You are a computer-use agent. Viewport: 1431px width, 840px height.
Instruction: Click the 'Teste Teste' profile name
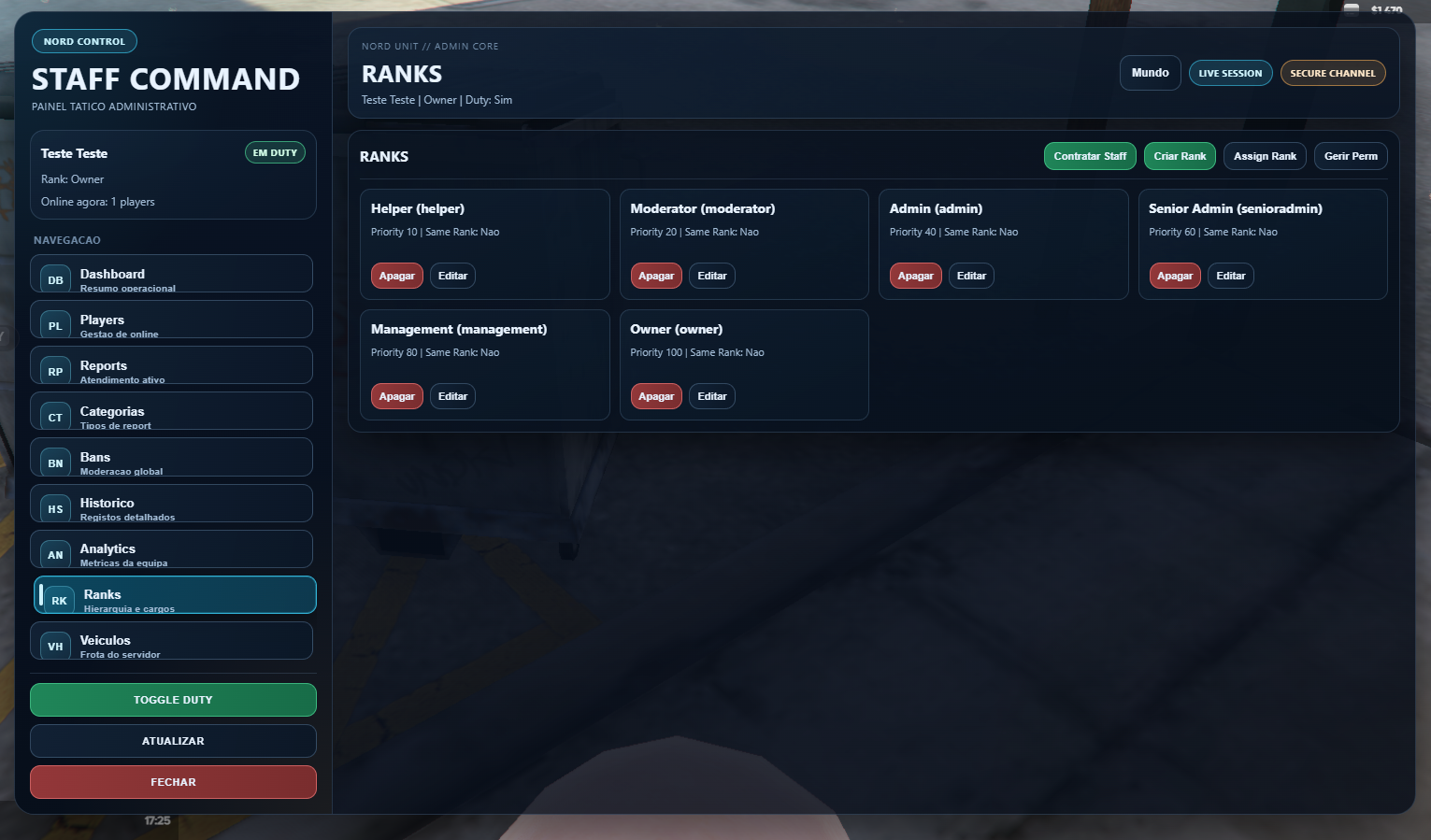(74, 153)
